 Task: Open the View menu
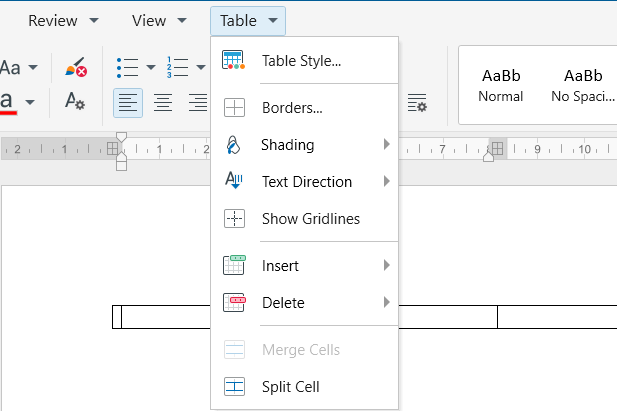coord(159,20)
